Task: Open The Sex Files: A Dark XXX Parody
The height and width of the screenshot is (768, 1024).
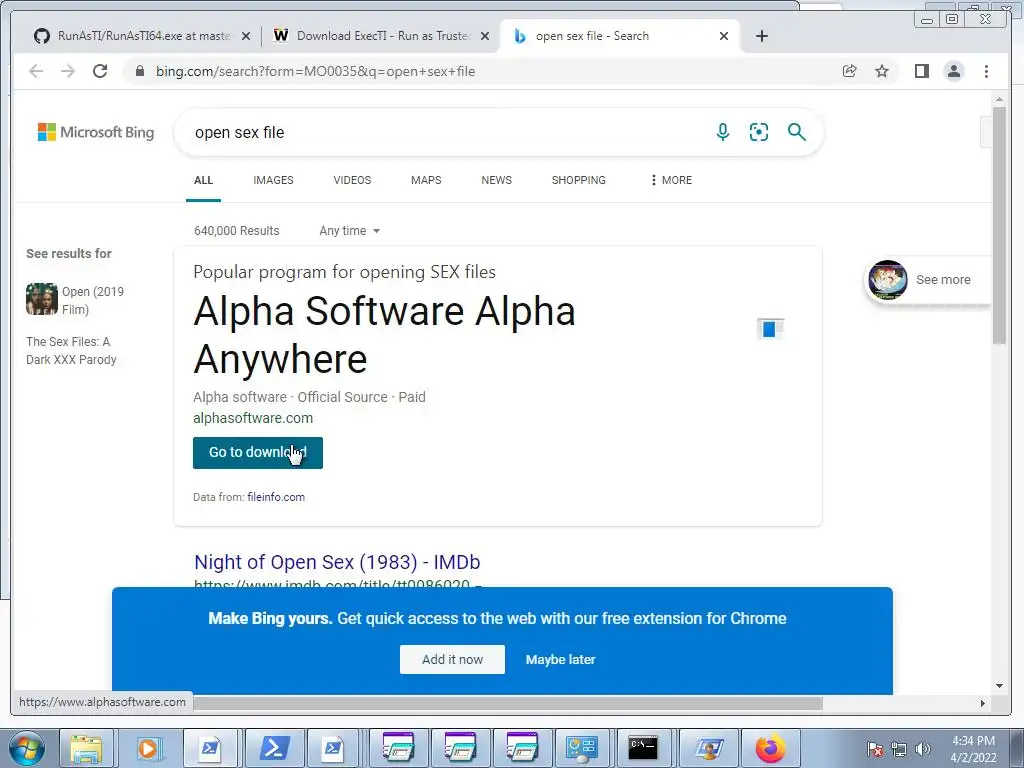Action: coord(71,351)
